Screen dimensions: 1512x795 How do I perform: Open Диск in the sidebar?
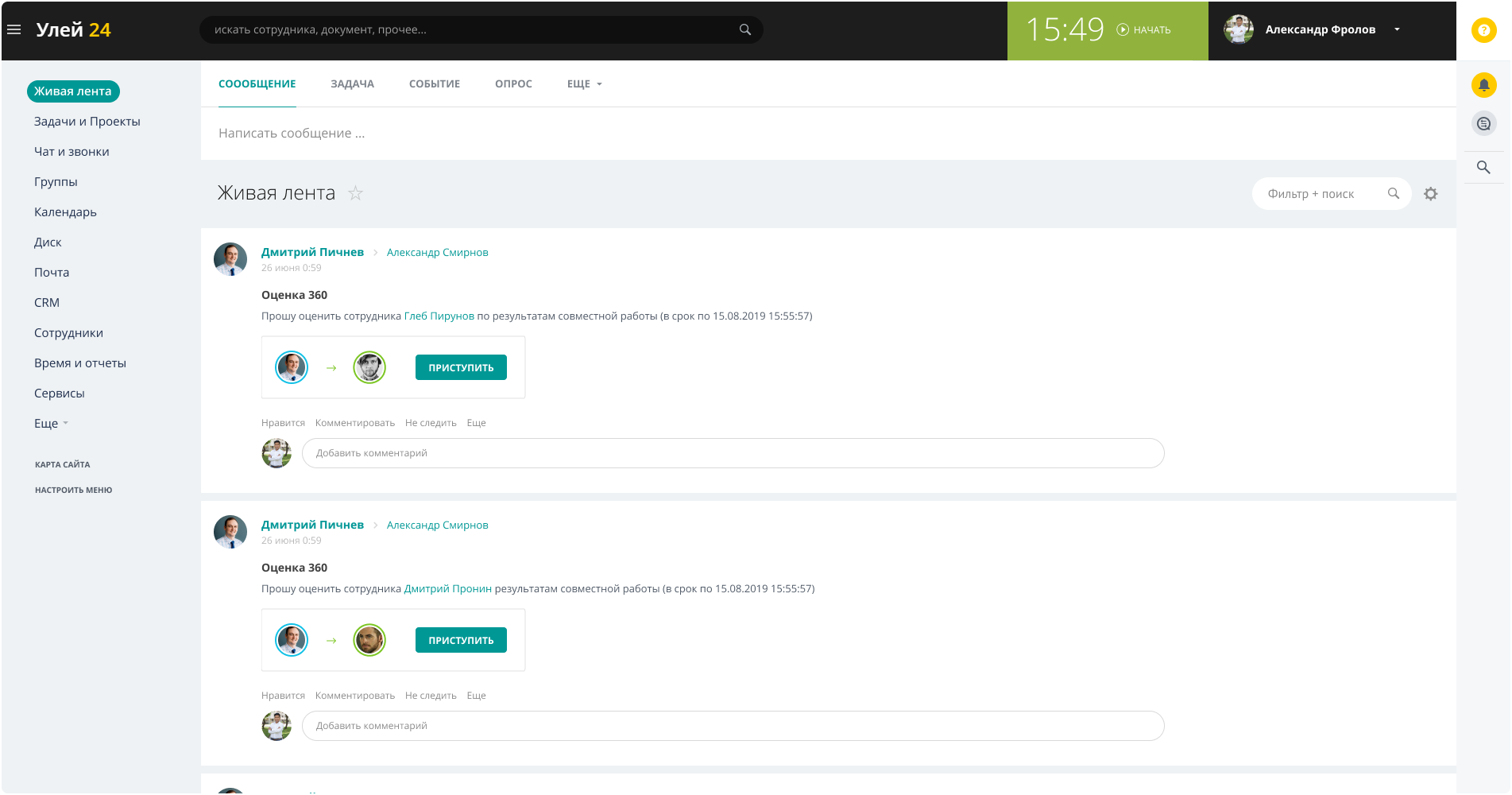[48, 242]
